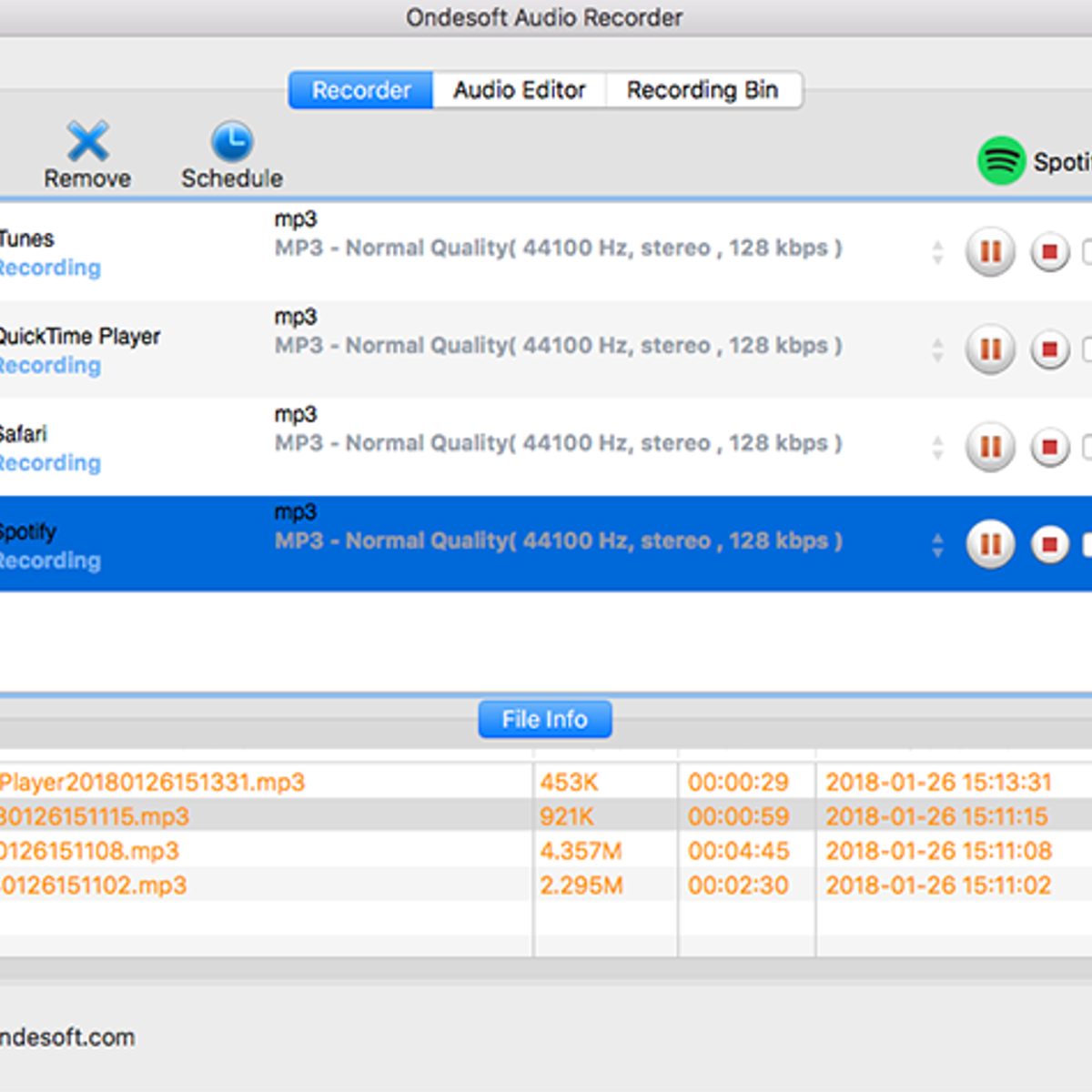Image resolution: width=1092 pixels, height=1092 pixels.
Task: Open the ondesoft.com link
Action: [x=67, y=1036]
